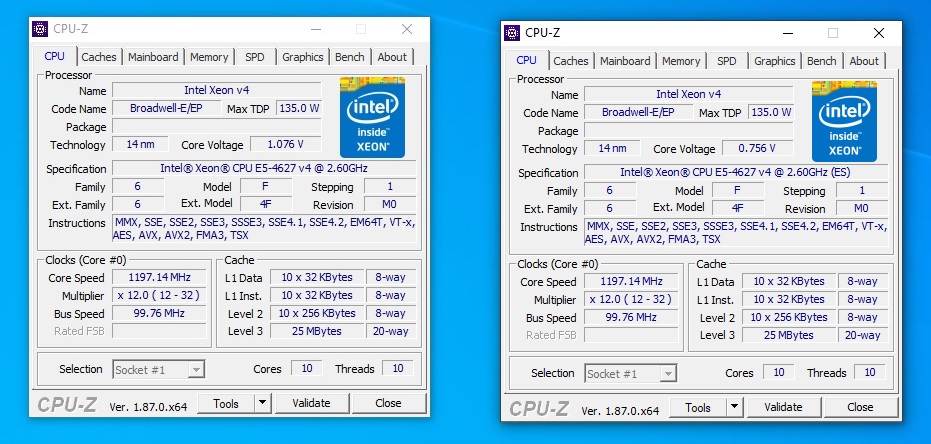This screenshot has width=931, height=444.
Task: Click Tools button in left CPU-Z window
Action: [x=226, y=403]
